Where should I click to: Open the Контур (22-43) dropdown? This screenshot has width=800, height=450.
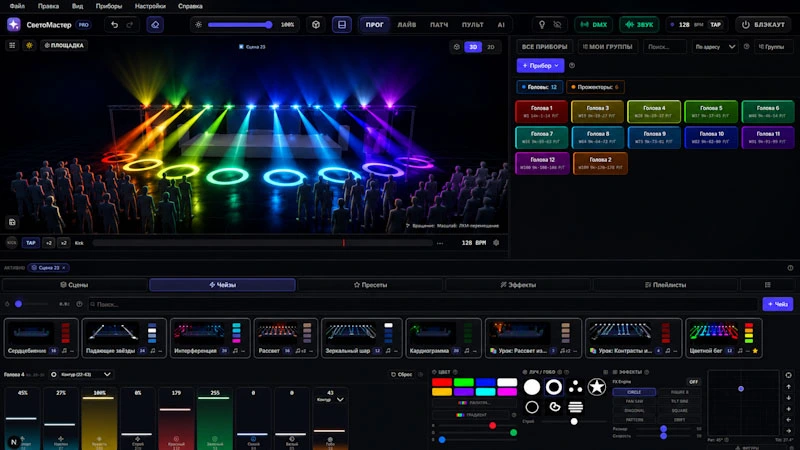click(81, 374)
